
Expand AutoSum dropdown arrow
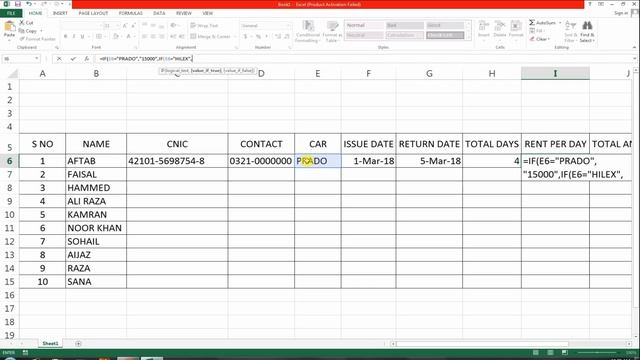click(560, 23)
